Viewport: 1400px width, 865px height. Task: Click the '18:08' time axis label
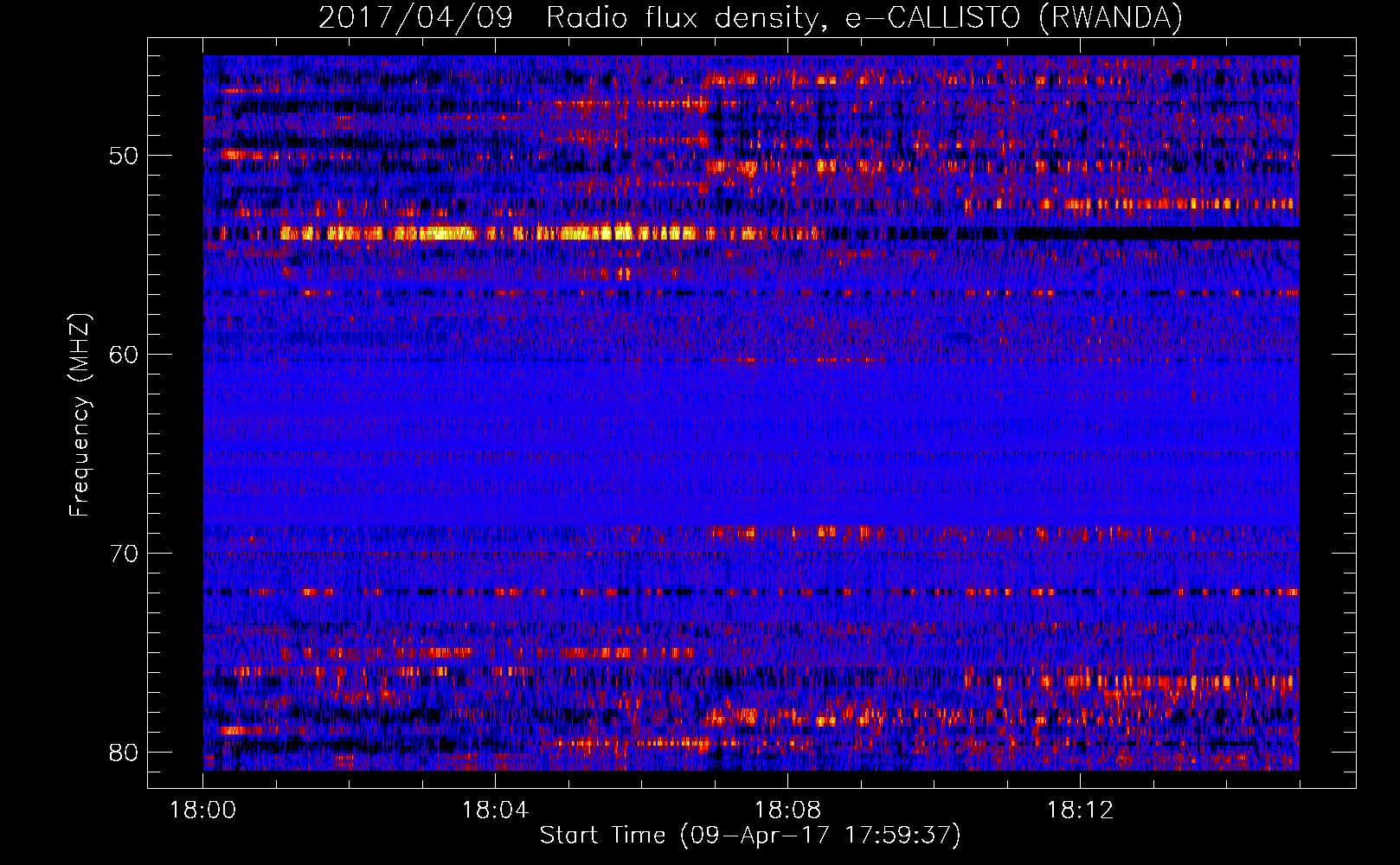[x=787, y=811]
